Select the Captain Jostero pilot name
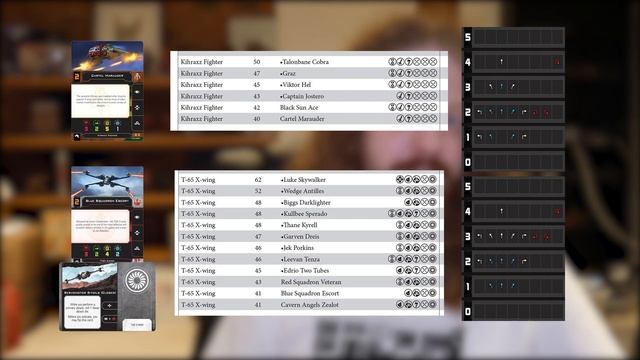The width and height of the screenshot is (640, 360). pos(302,96)
